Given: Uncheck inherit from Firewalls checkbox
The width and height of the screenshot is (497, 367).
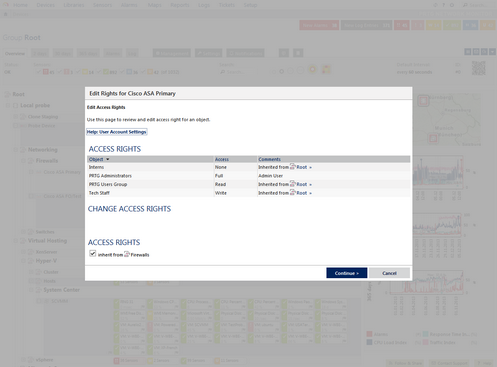Looking at the screenshot, I should (93, 254).
